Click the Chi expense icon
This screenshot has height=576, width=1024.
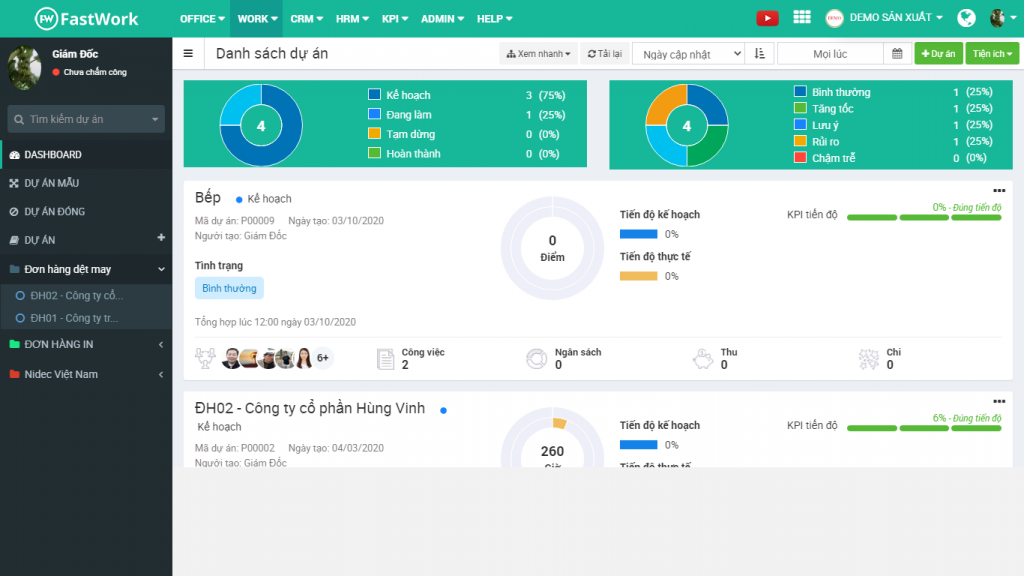point(869,359)
